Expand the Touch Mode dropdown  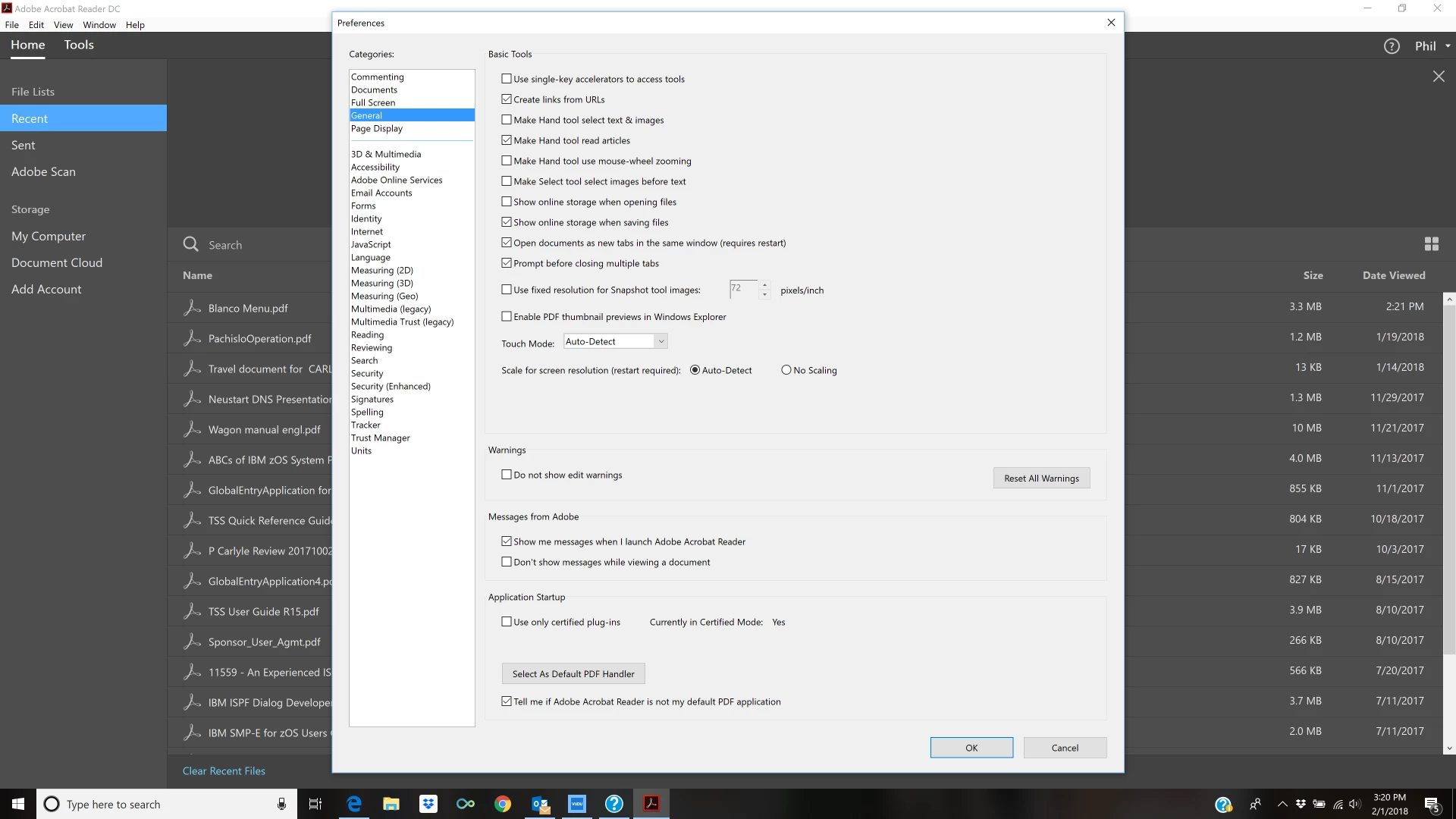661,342
